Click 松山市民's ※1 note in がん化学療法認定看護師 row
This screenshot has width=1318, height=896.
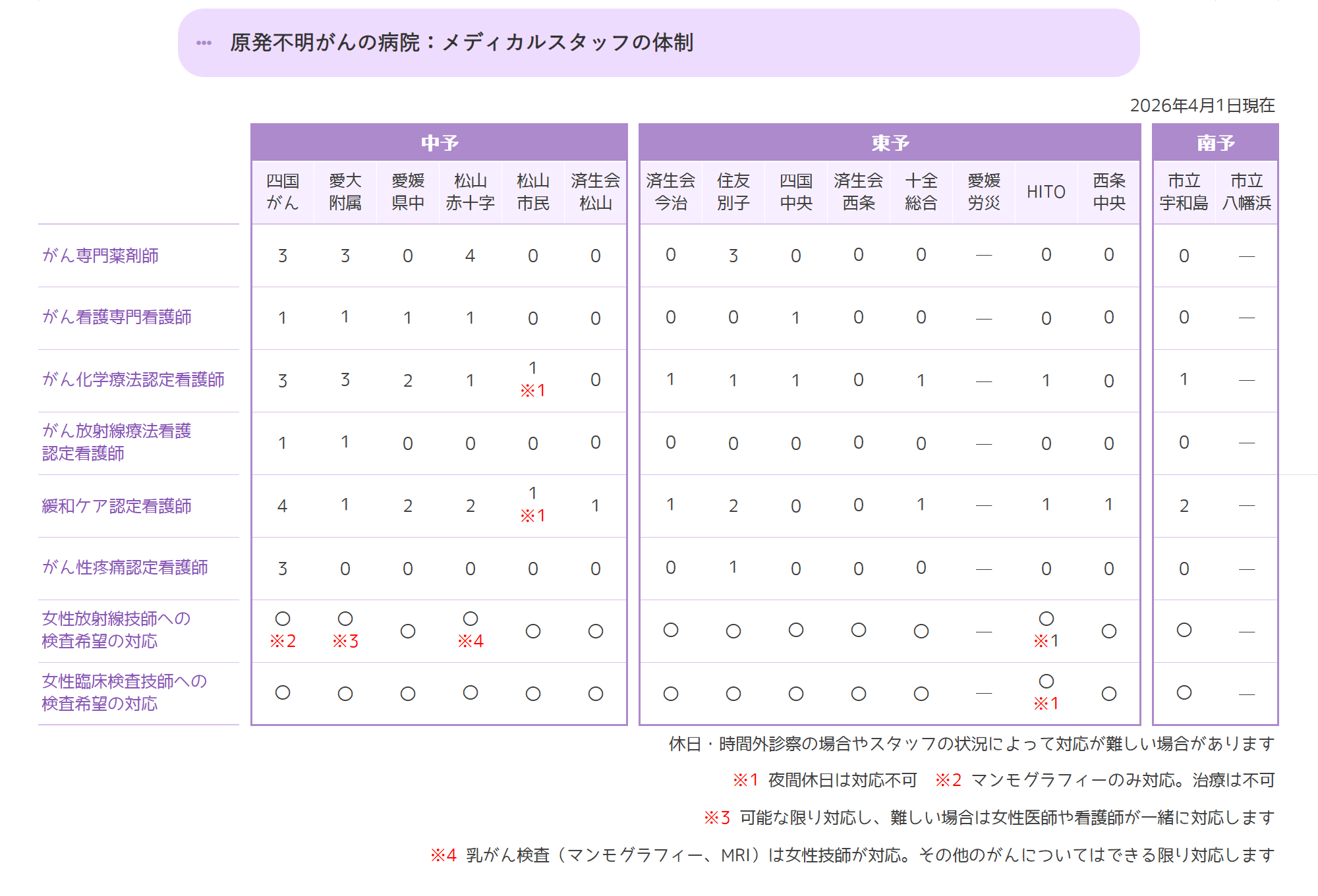[x=532, y=391]
